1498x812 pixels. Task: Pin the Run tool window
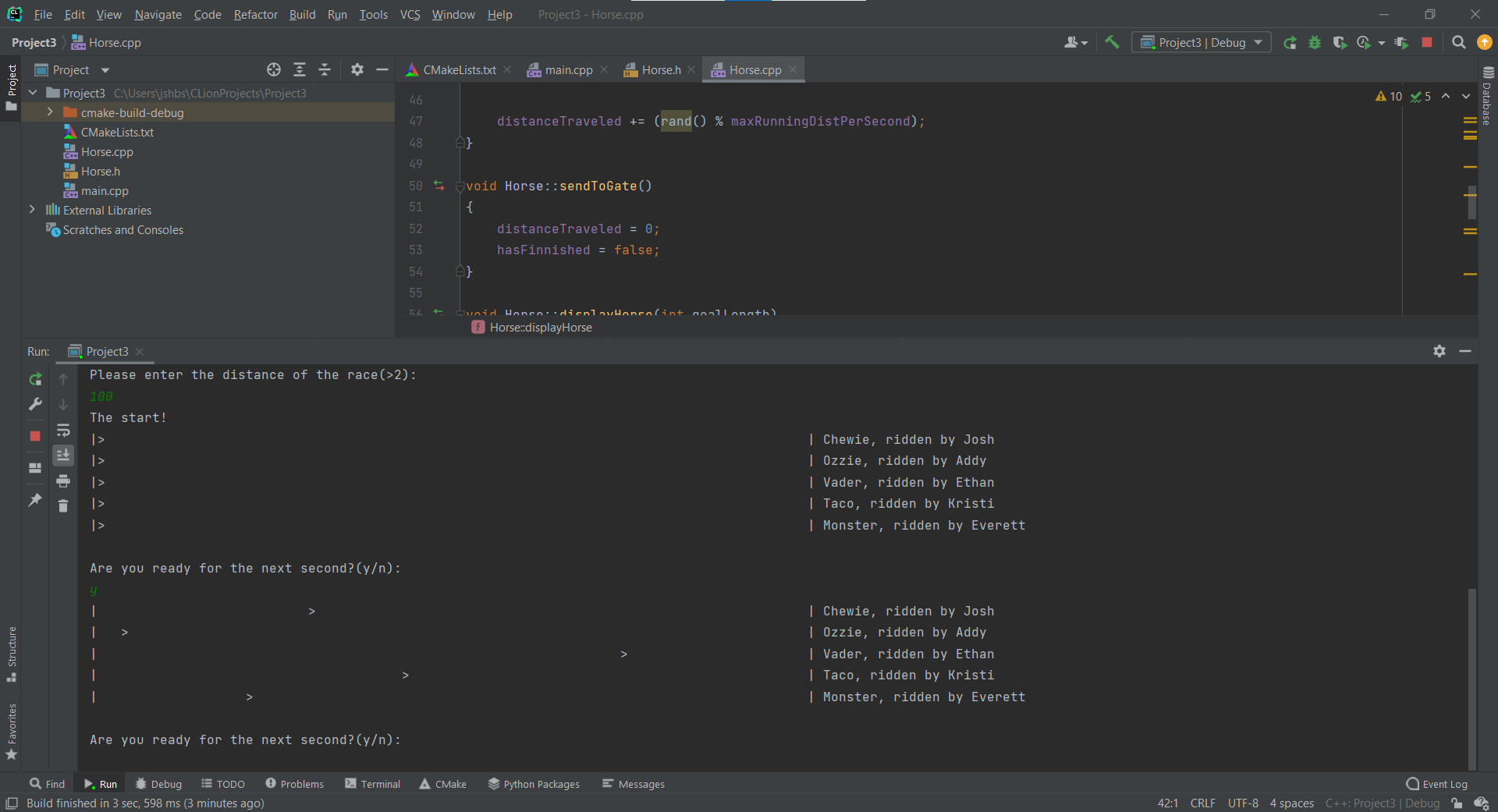tap(35, 500)
